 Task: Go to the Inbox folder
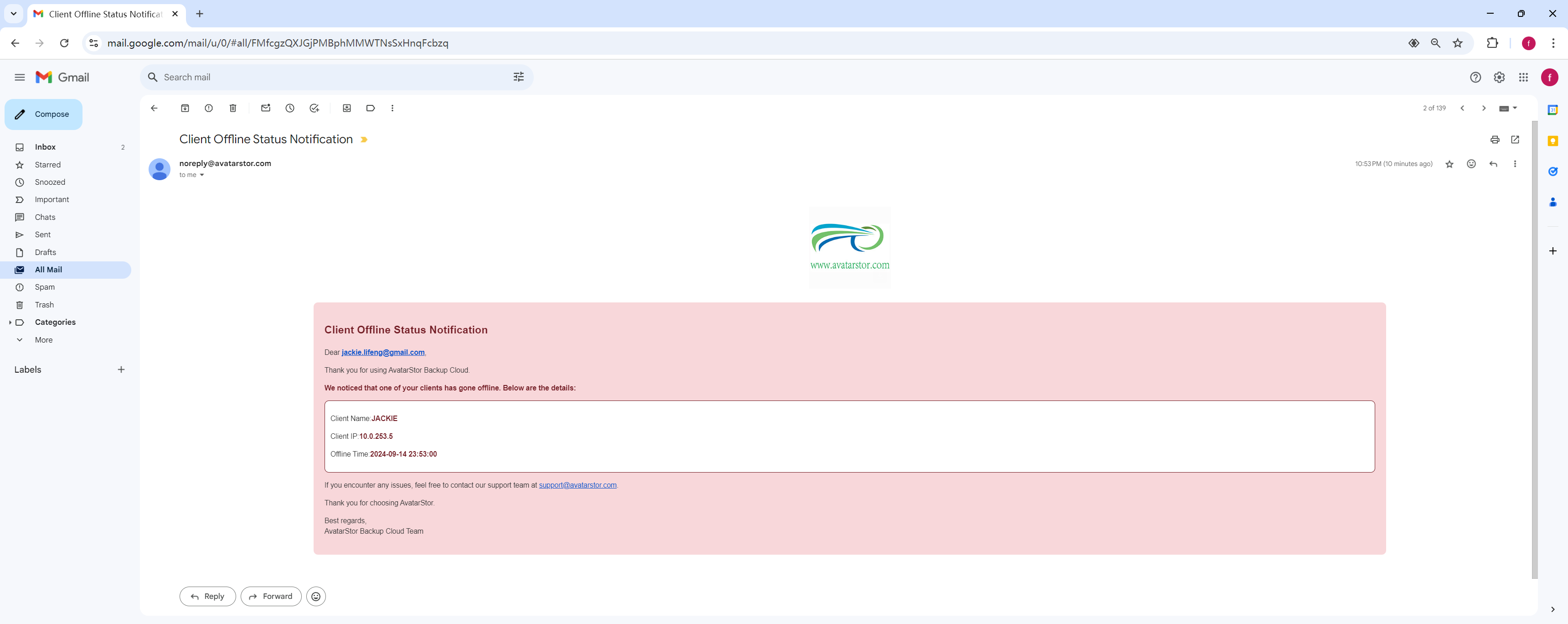[45, 147]
